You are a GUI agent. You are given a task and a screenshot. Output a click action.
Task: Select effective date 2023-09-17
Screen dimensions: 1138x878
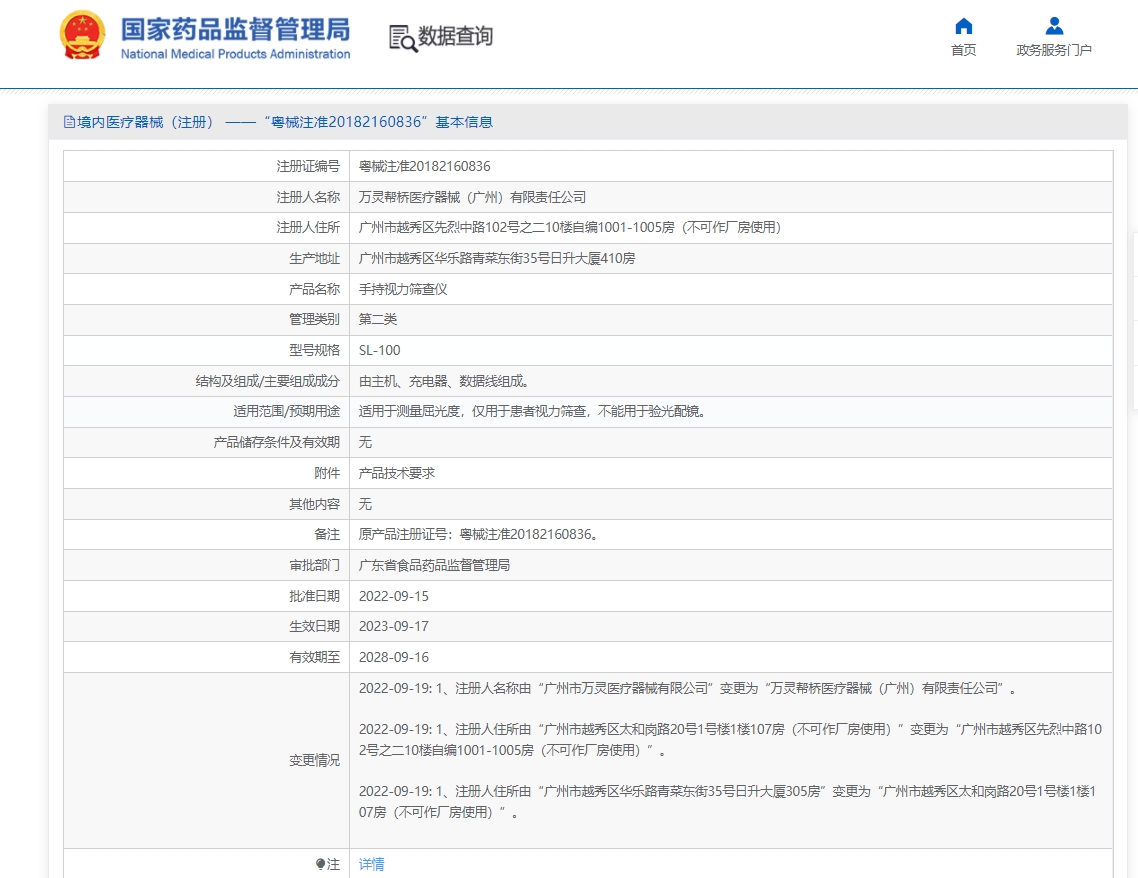click(393, 626)
